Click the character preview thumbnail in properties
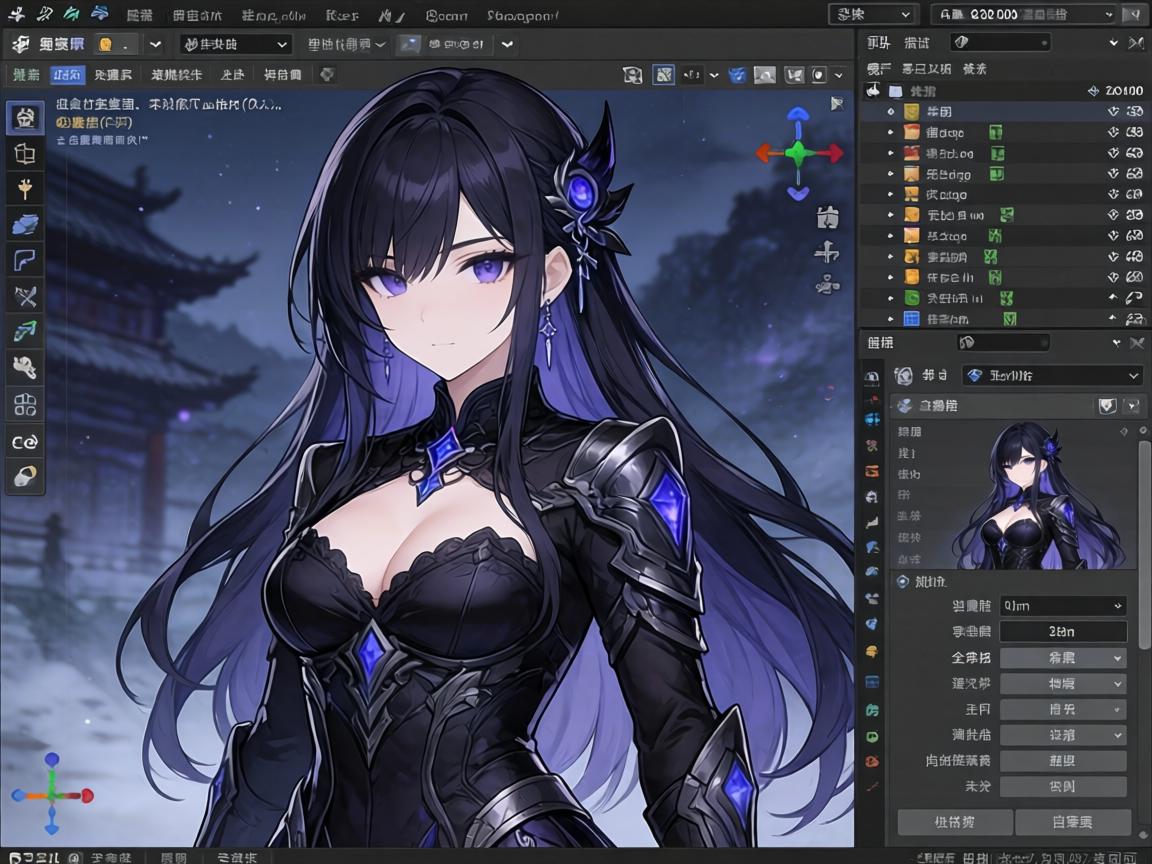This screenshot has height=864, width=1152. coord(1035,497)
